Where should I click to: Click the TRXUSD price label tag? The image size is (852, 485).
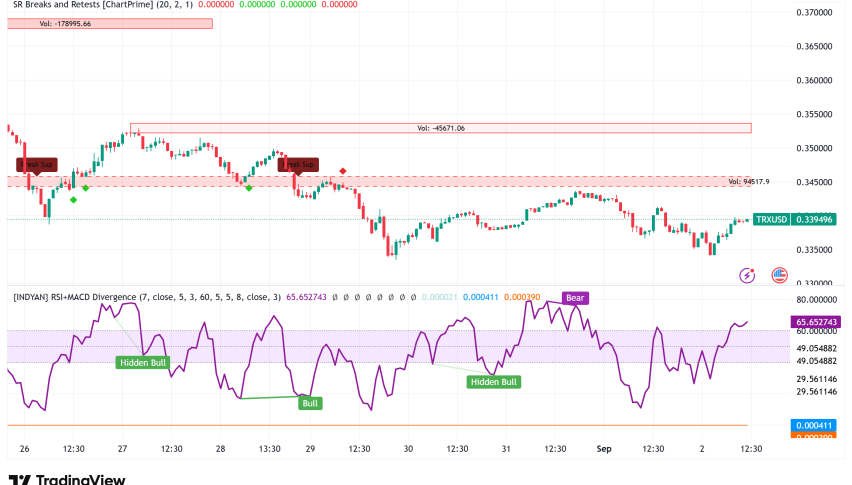(771, 219)
